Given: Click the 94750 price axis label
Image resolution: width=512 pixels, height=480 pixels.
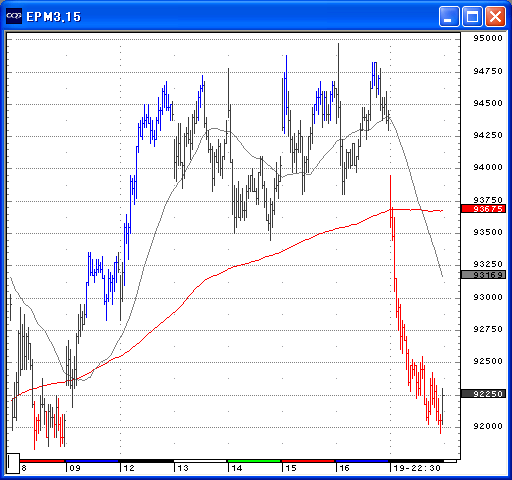Looking at the screenshot, I should point(488,71).
